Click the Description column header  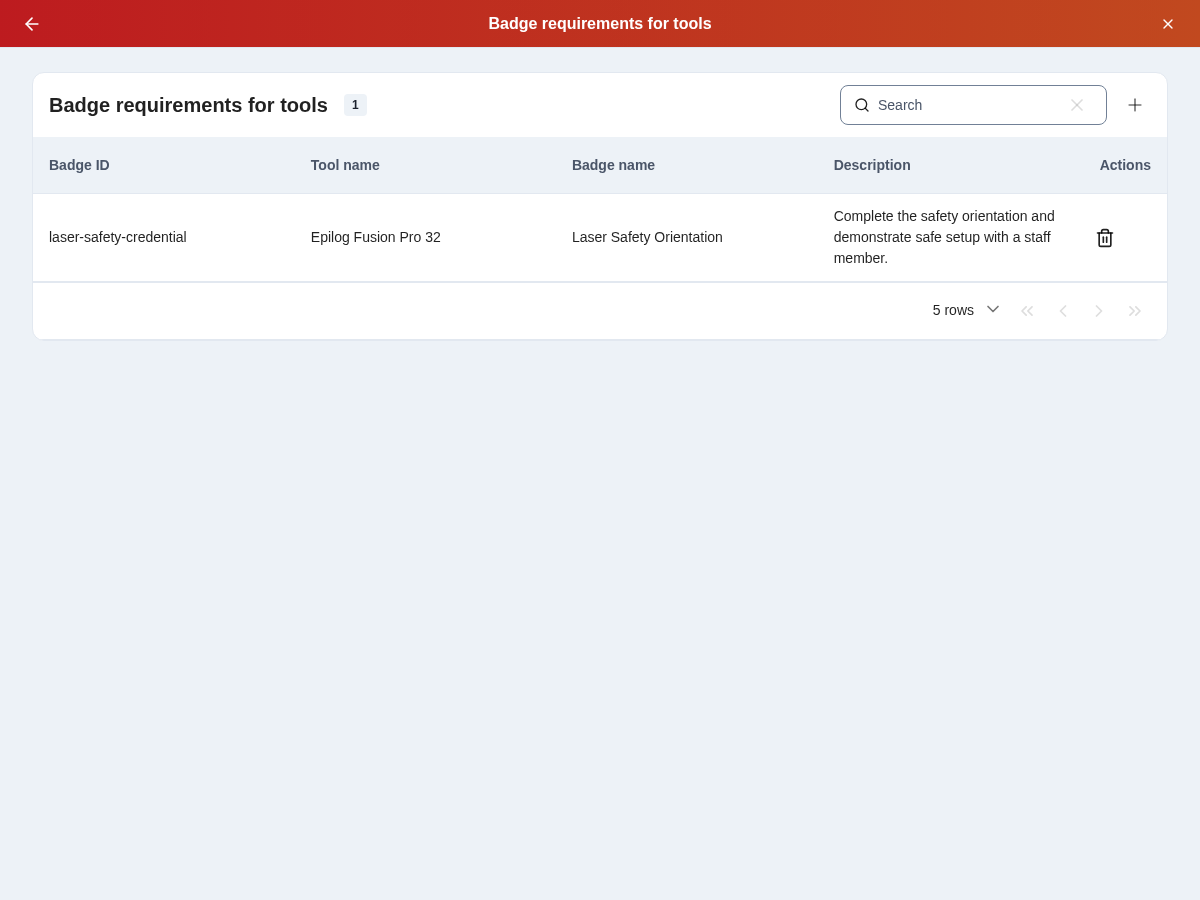coord(872,165)
